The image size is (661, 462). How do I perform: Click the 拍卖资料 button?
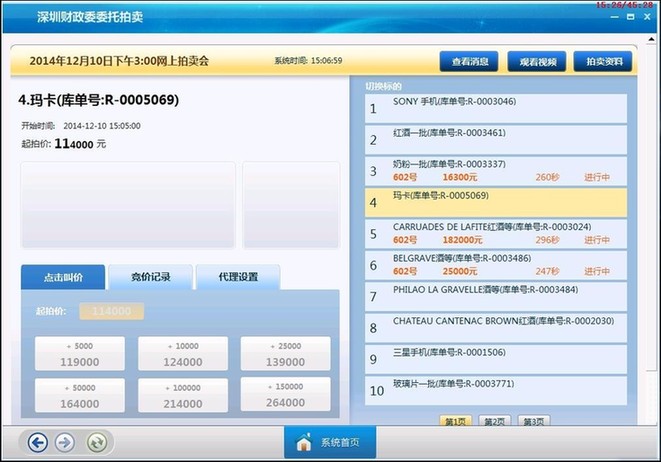click(603, 61)
